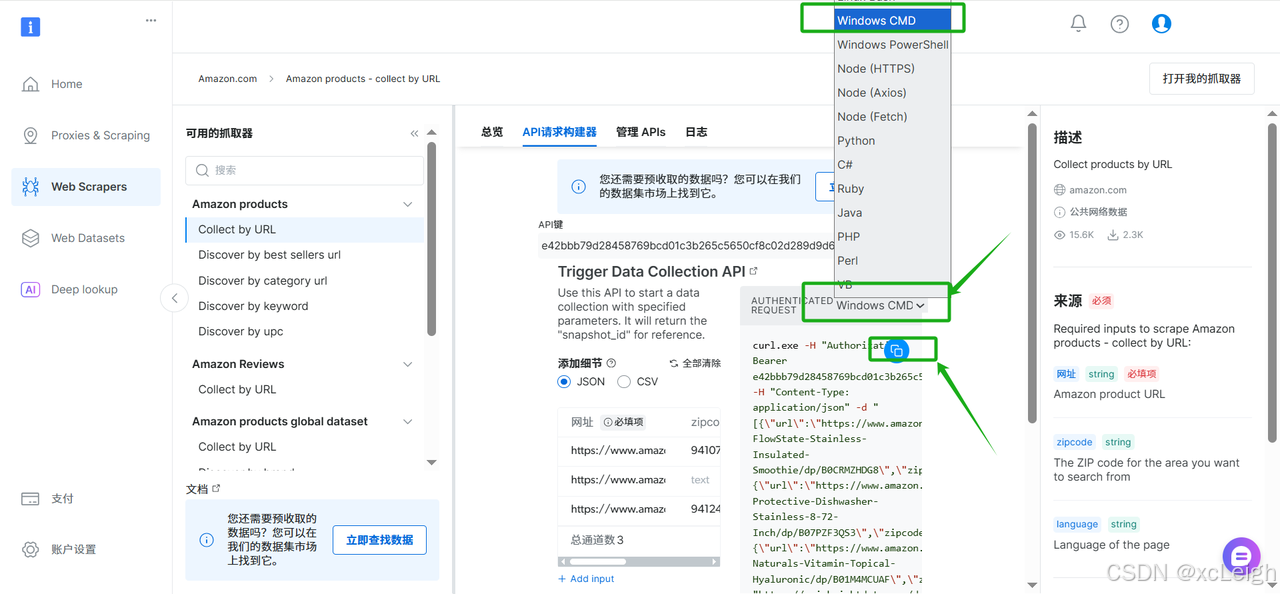
Task: Collapse the sidebar with round arrow button
Action: pyautogui.click(x=174, y=298)
